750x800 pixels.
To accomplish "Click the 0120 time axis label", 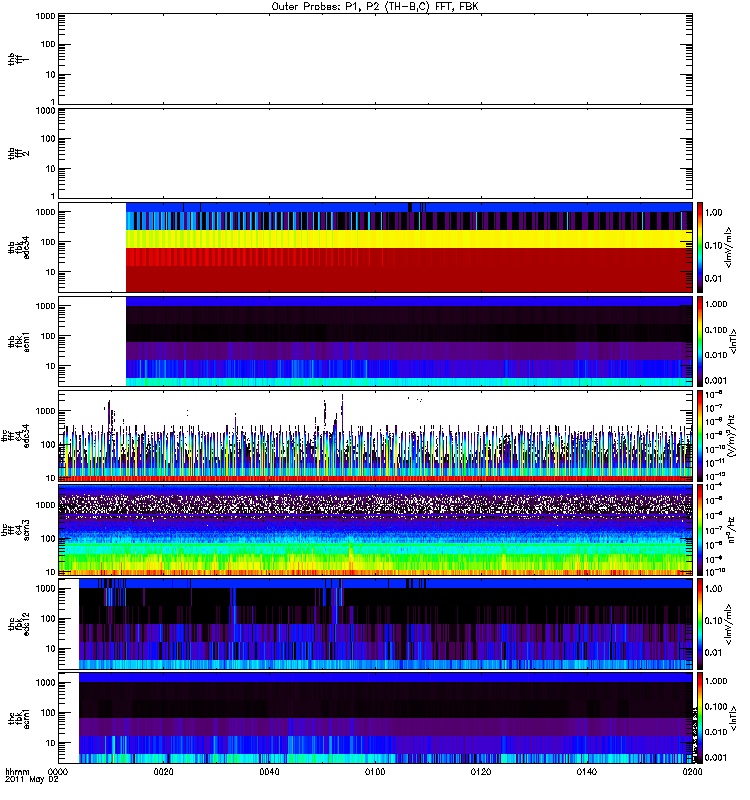I will (x=481, y=772).
